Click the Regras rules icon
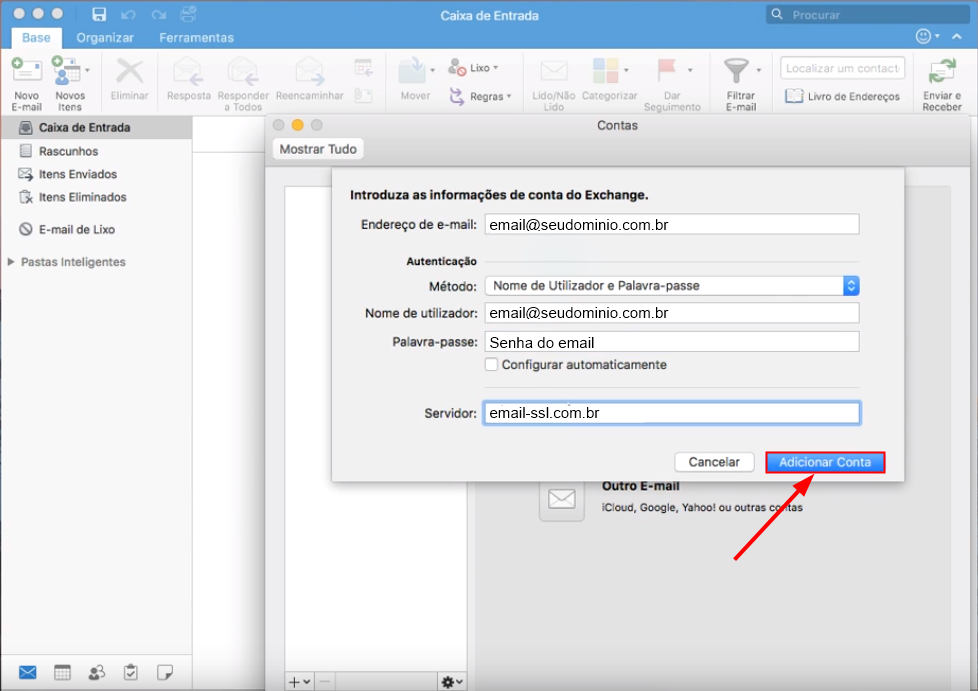Screen dimensions: 978x691 click(x=457, y=96)
